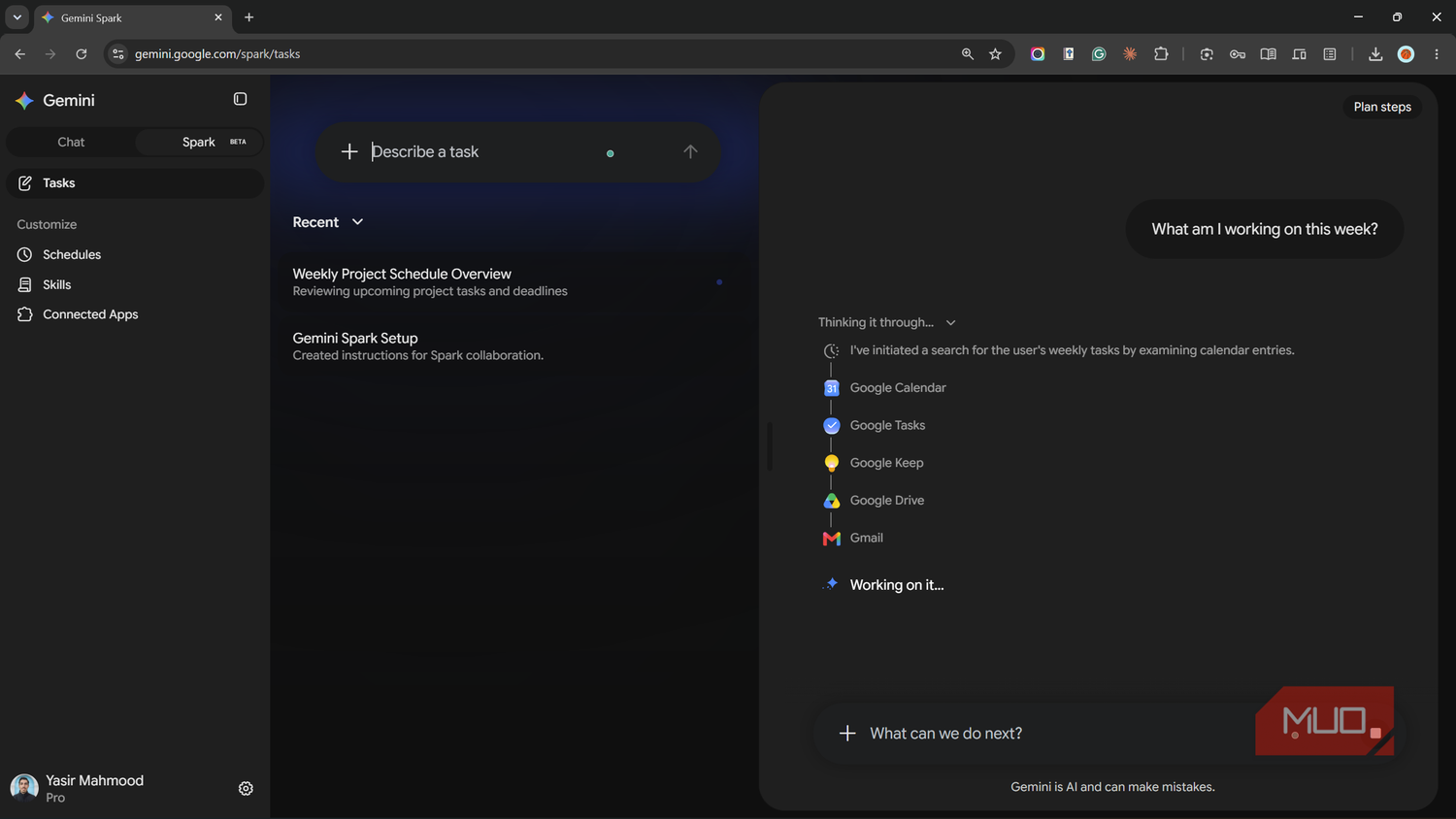1456x819 pixels.
Task: Open Chrome three-dot menu
Action: point(1437,54)
